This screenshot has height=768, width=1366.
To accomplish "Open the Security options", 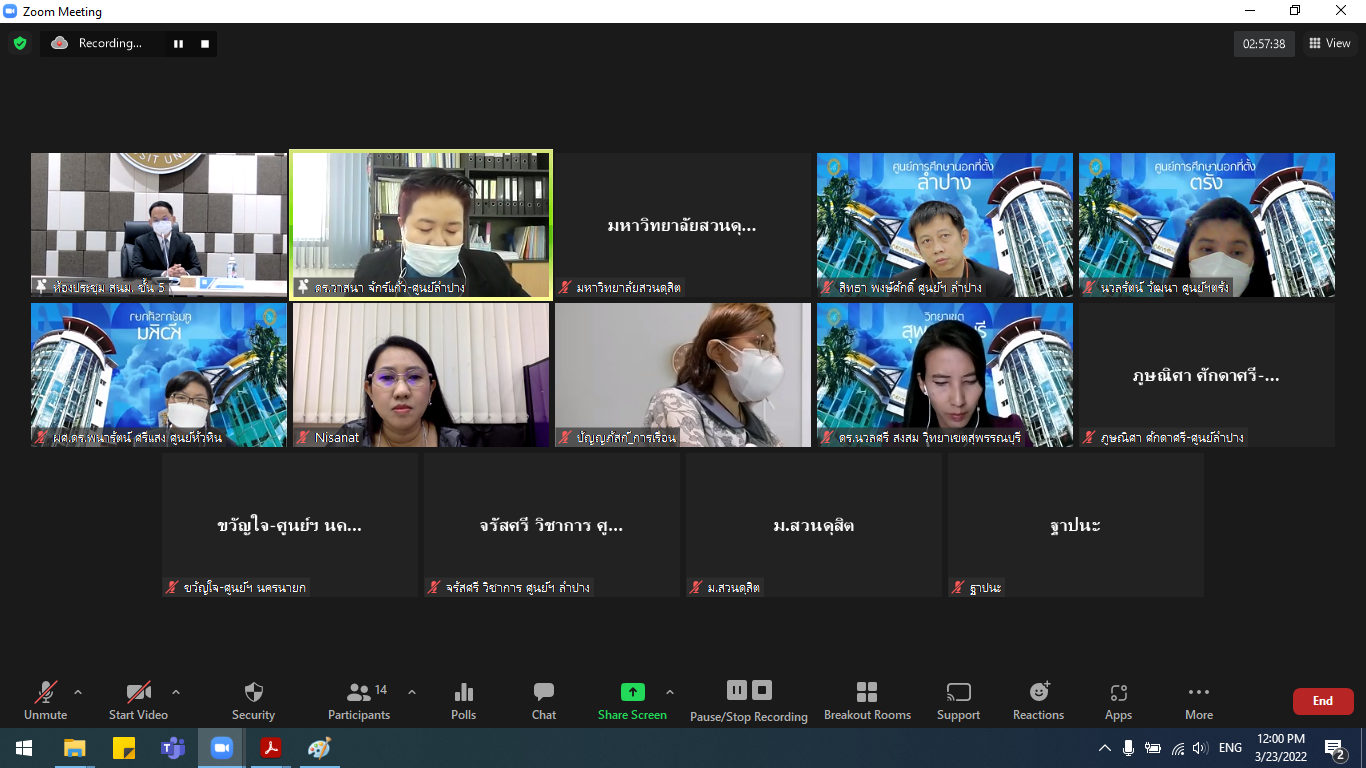I will click(x=253, y=701).
